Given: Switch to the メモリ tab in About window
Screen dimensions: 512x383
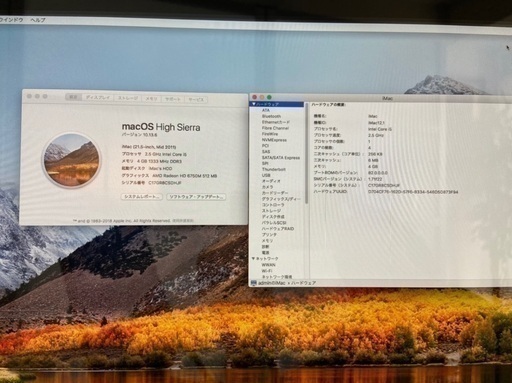Looking at the screenshot, I should [x=151, y=99].
